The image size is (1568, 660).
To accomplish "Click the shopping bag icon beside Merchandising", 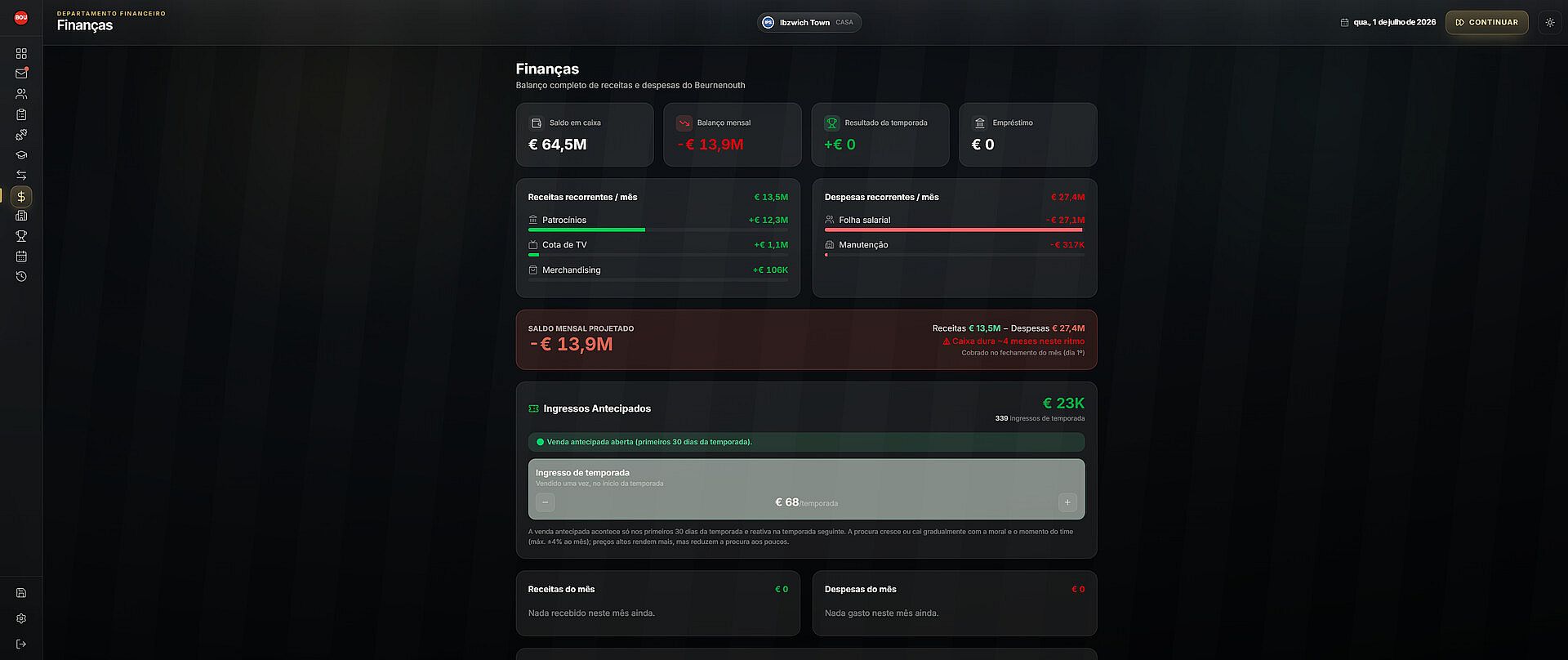I will [533, 270].
